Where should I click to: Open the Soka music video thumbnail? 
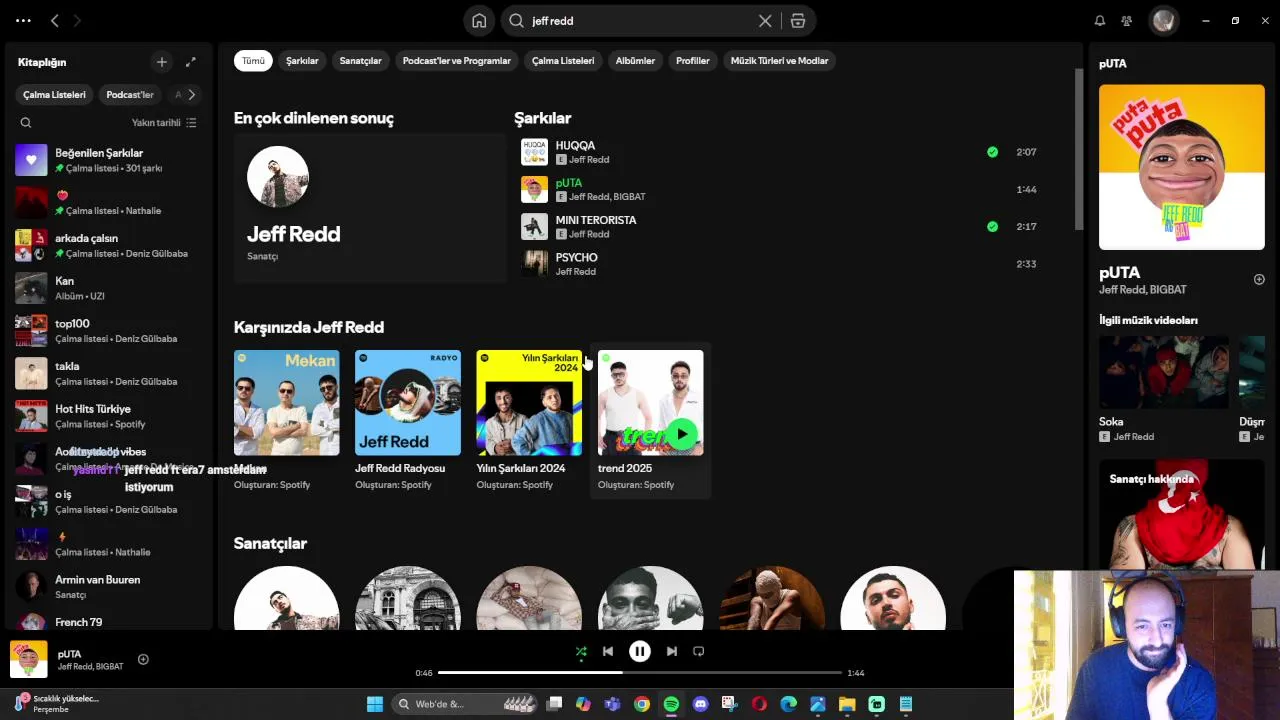pyautogui.click(x=1164, y=372)
